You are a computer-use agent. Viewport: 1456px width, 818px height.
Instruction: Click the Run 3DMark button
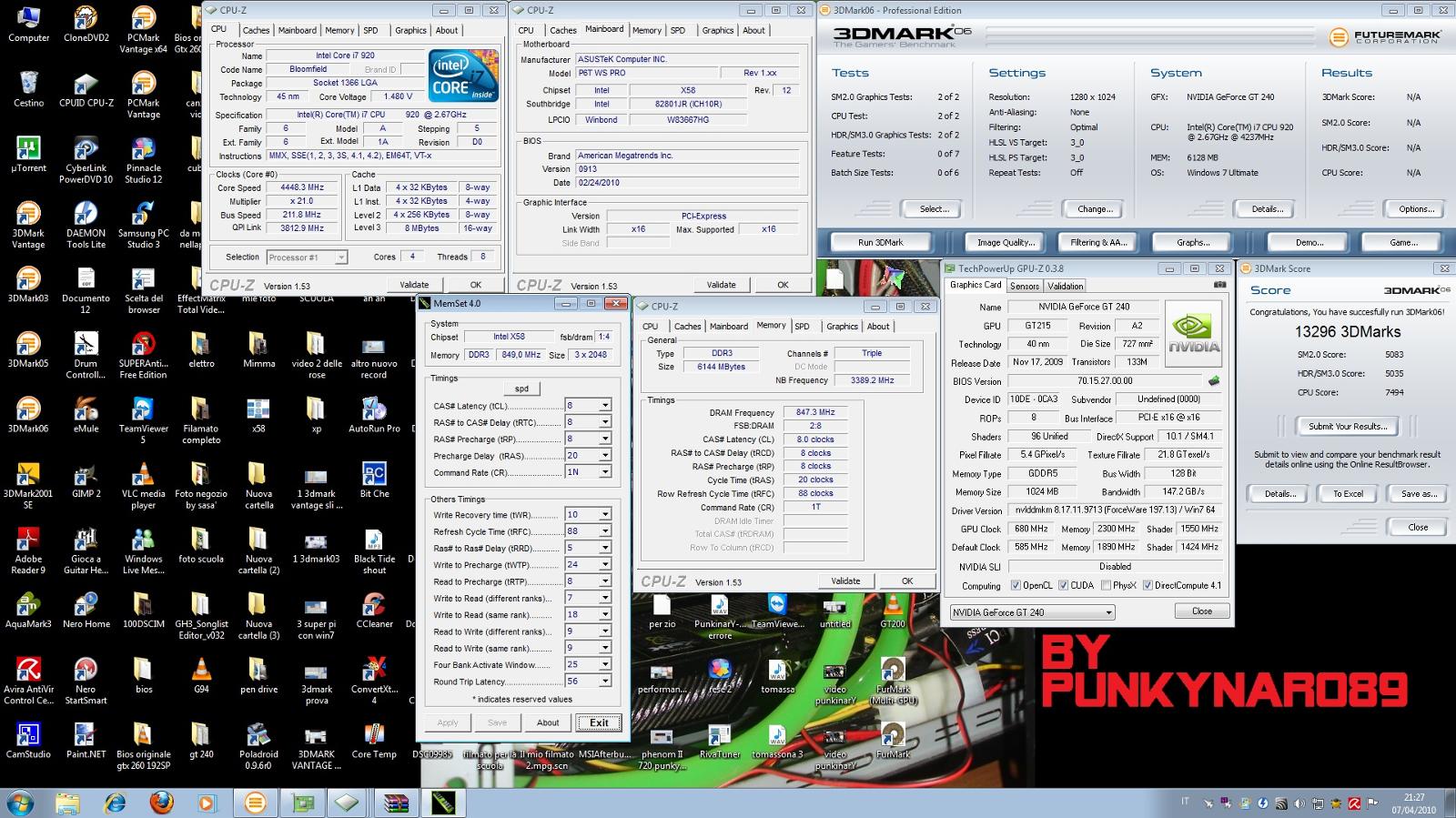point(881,243)
